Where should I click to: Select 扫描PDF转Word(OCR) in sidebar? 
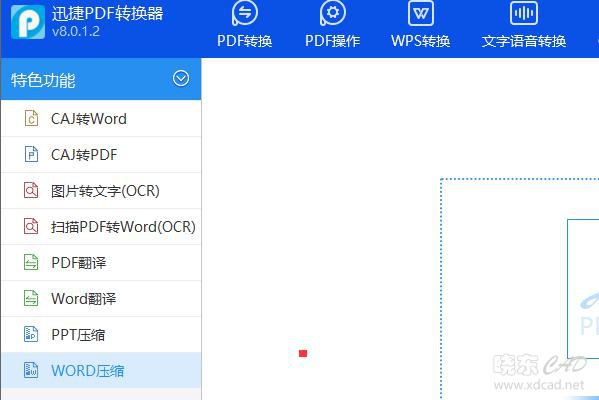101,227
